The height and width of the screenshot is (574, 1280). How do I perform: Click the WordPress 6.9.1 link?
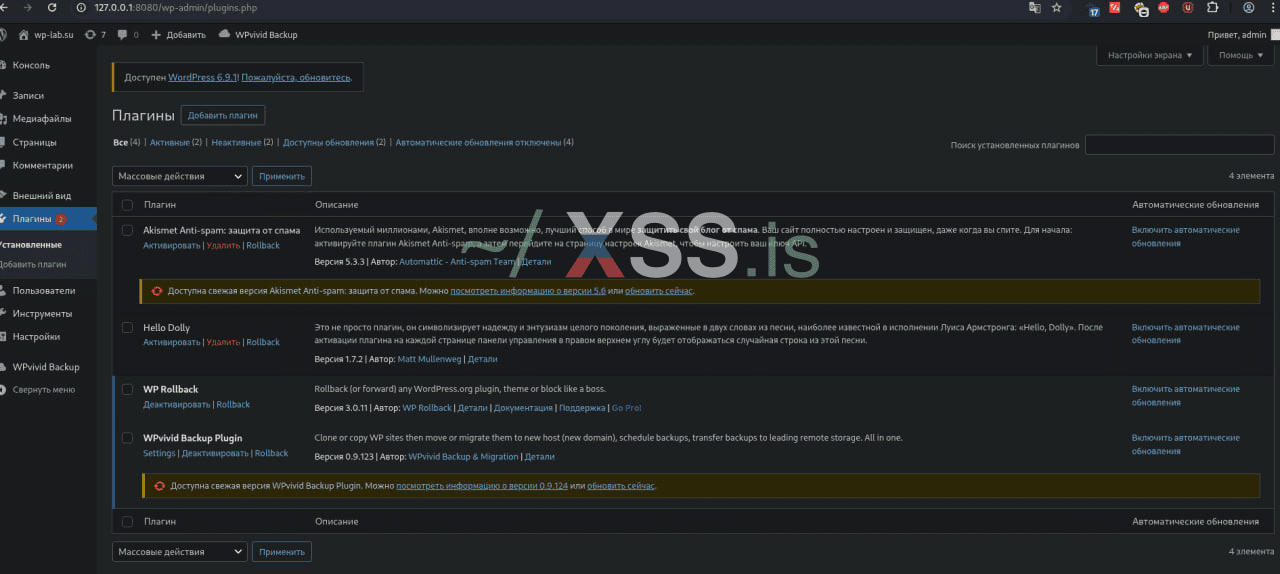(x=202, y=77)
